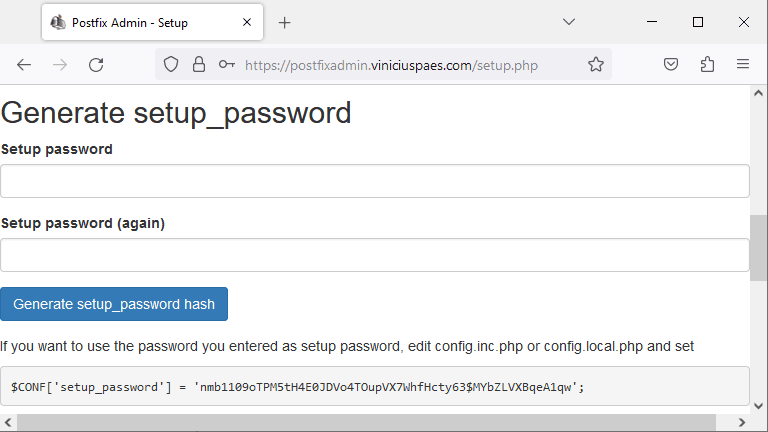768x432 pixels.
Task: Save page to Pocket
Action: point(671,64)
